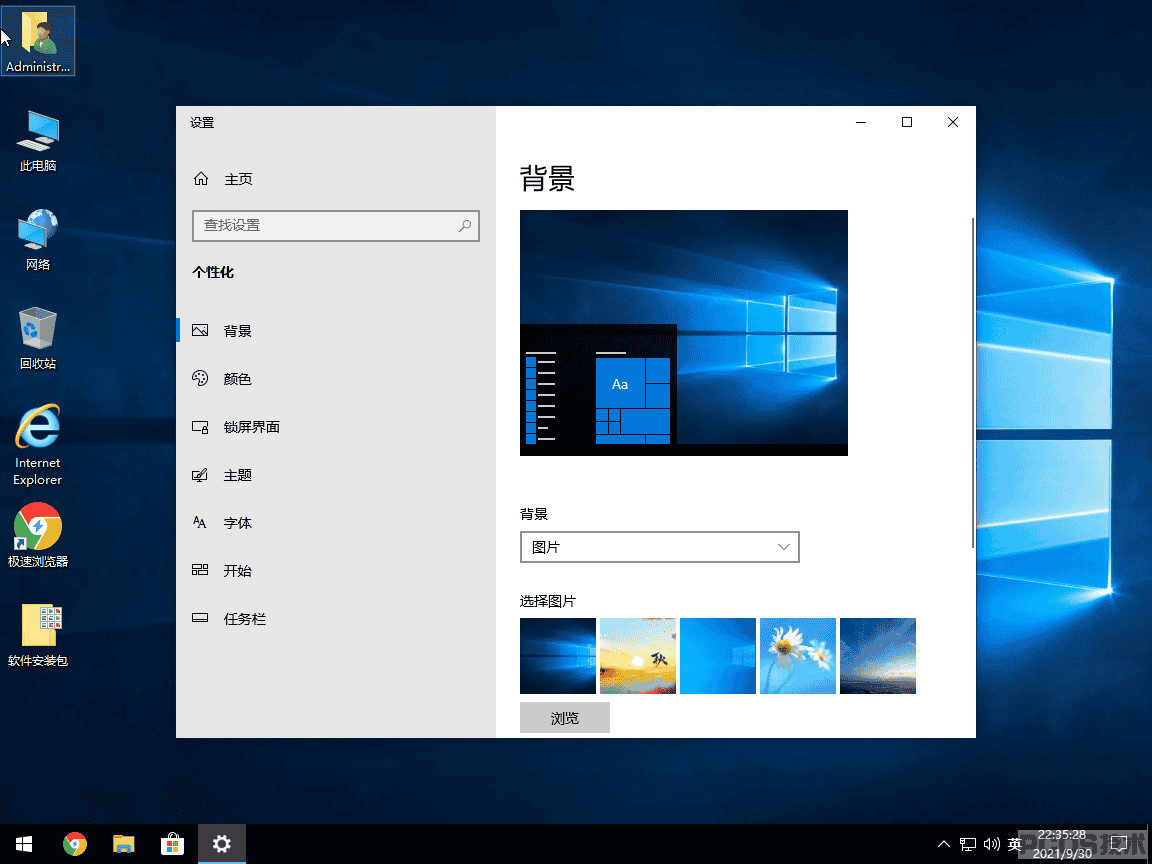Viewport: 1152px width, 864px height.
Task: Select 背景 in the personalization sidebar
Action: pos(336,331)
